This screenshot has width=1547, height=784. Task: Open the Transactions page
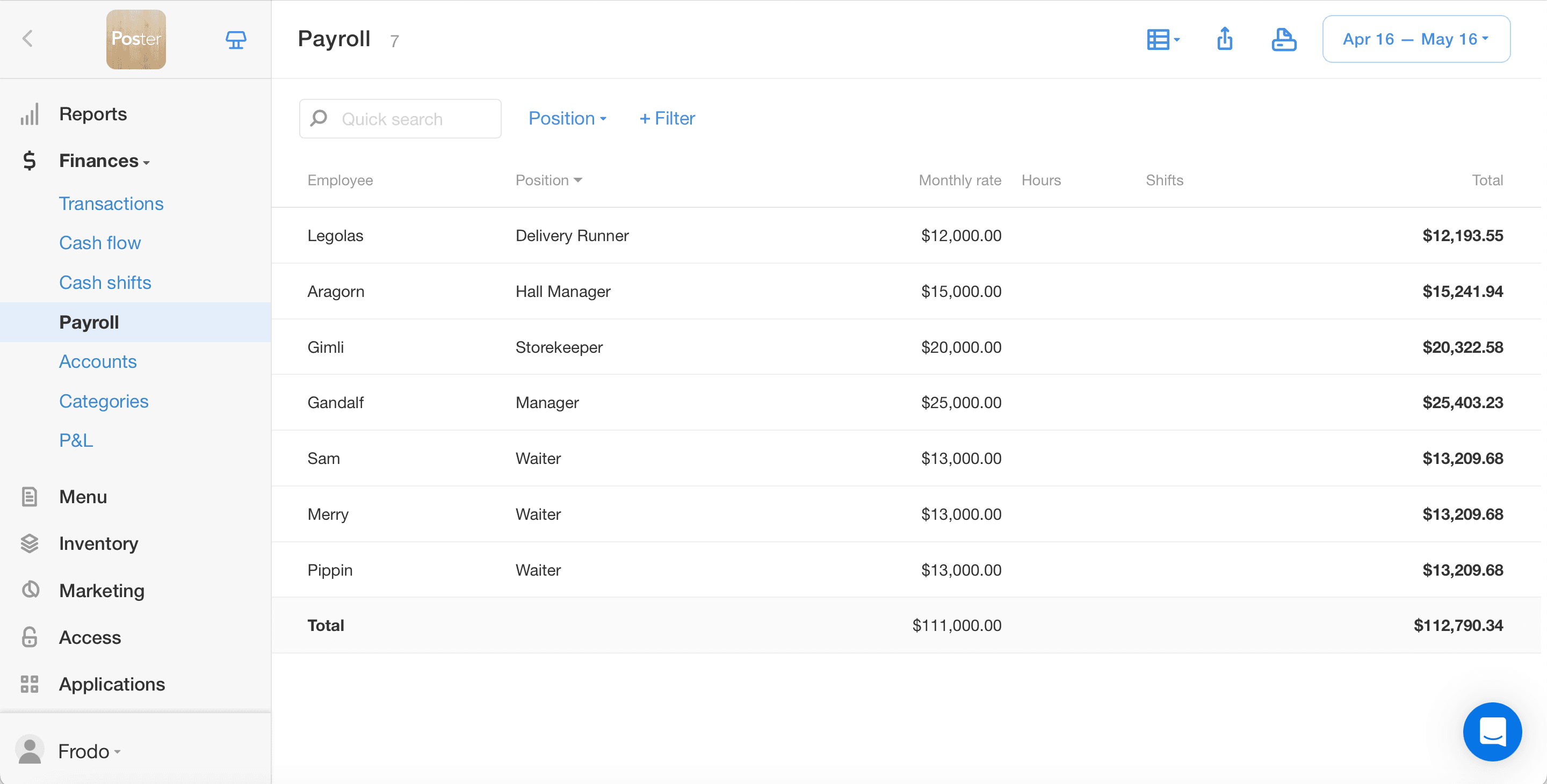(112, 203)
